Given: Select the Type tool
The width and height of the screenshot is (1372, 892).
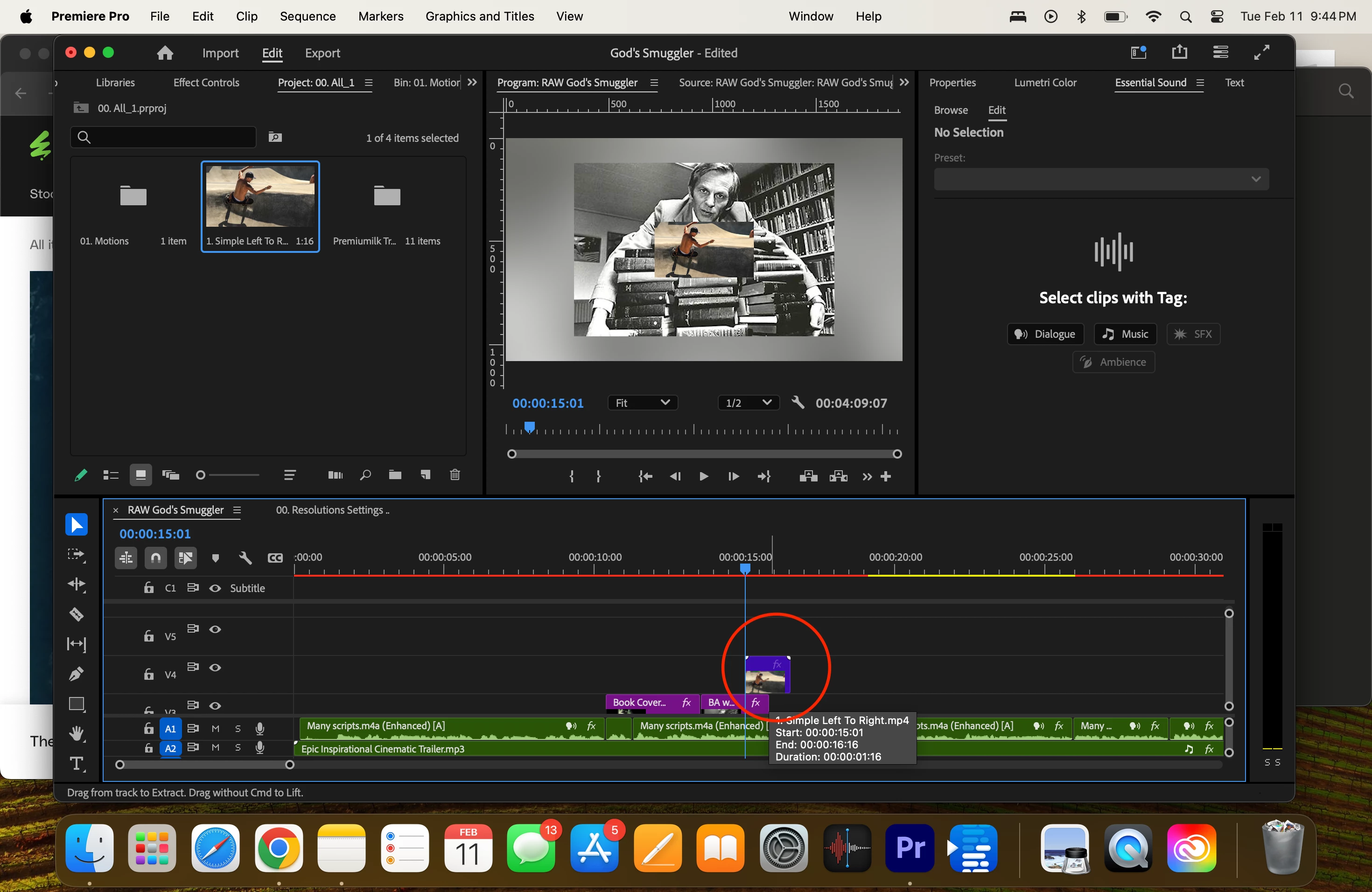Looking at the screenshot, I should (x=76, y=764).
